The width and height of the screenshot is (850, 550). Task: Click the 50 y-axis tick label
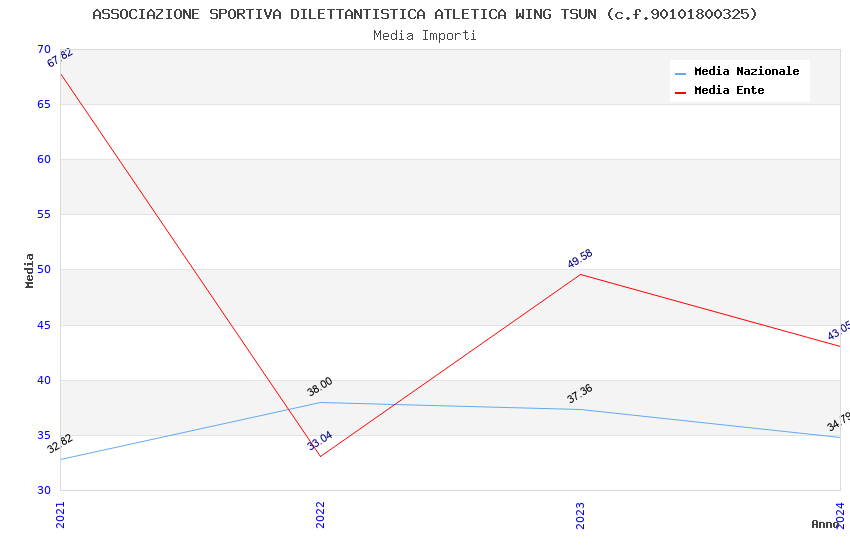pyautogui.click(x=43, y=270)
